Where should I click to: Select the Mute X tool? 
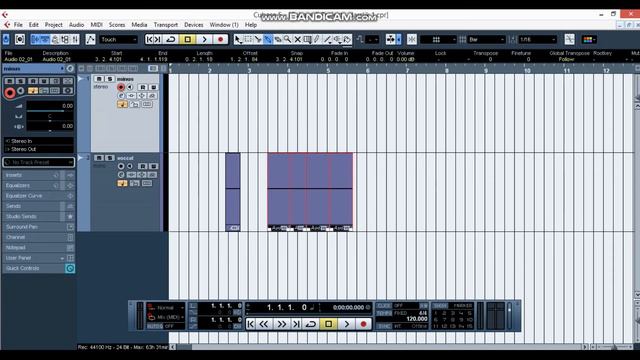pos(298,40)
